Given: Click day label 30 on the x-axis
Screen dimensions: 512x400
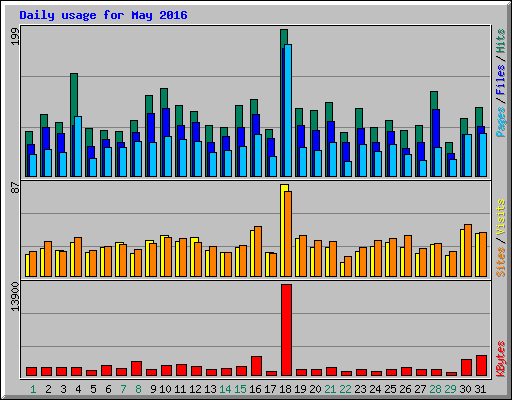Looking at the screenshot, I should [x=465, y=389].
